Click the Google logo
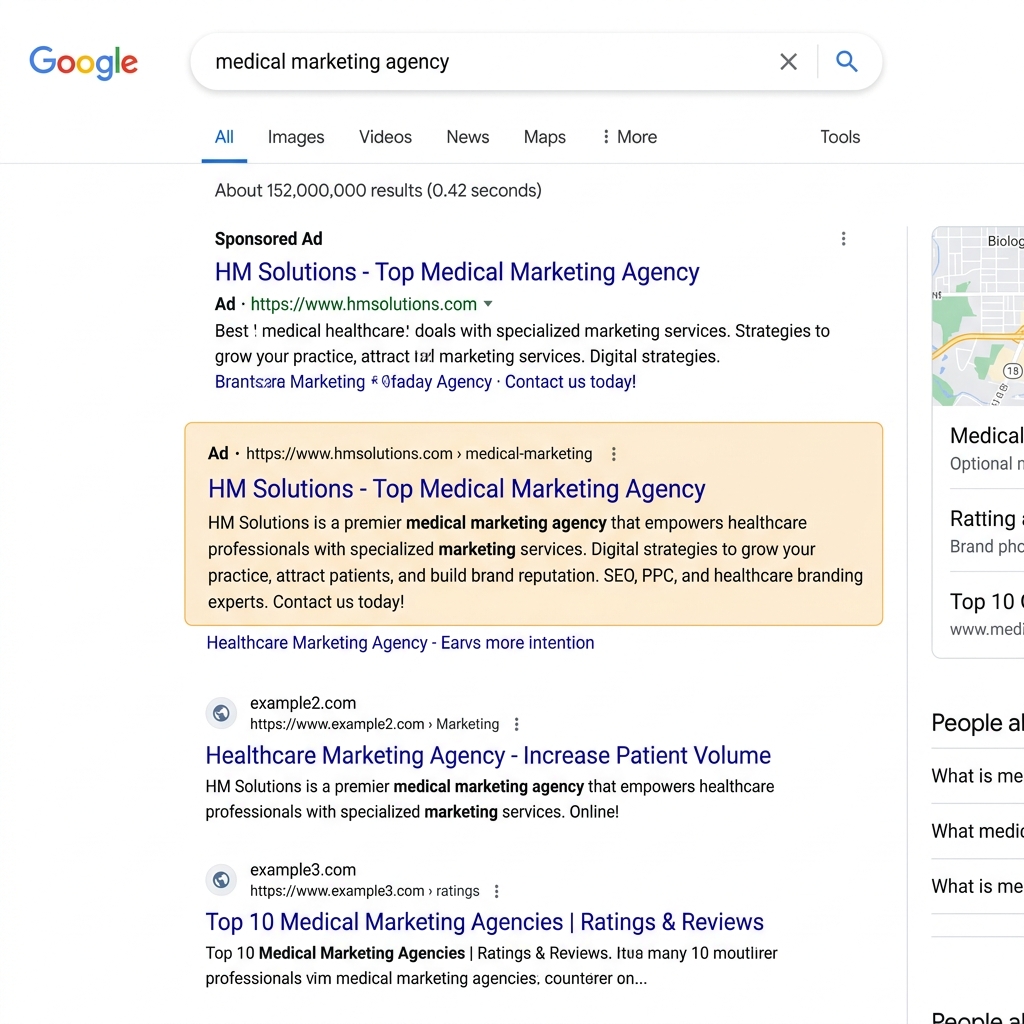1024x1024 pixels. (x=84, y=63)
